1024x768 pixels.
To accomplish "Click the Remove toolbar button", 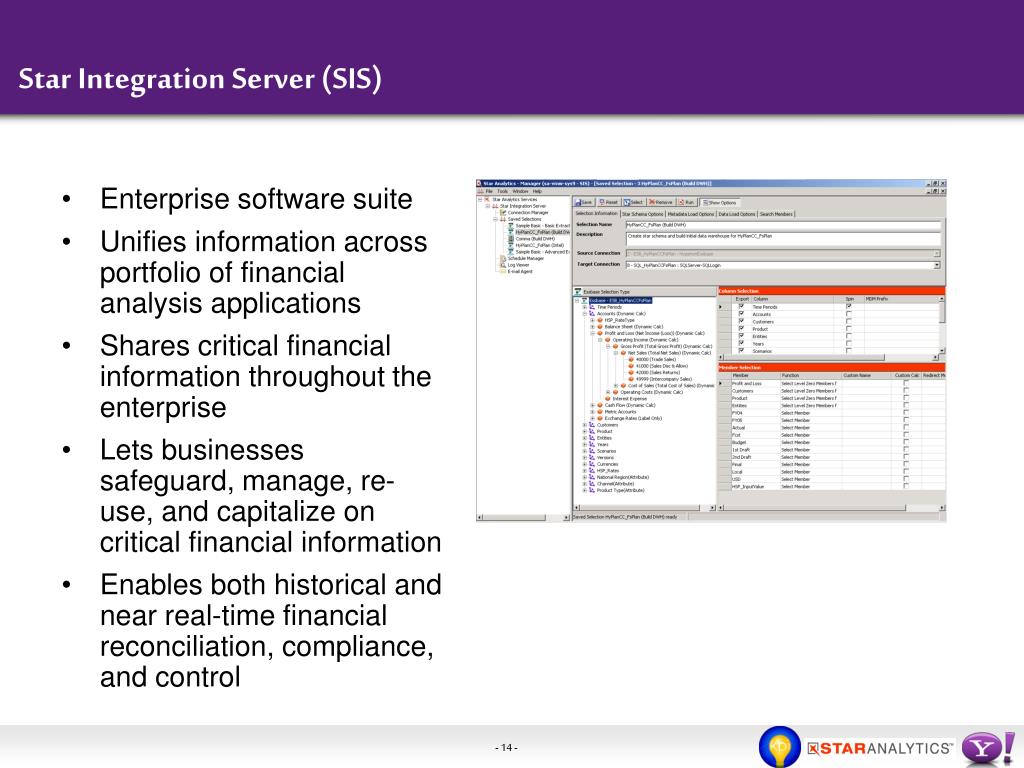I will click(x=661, y=202).
